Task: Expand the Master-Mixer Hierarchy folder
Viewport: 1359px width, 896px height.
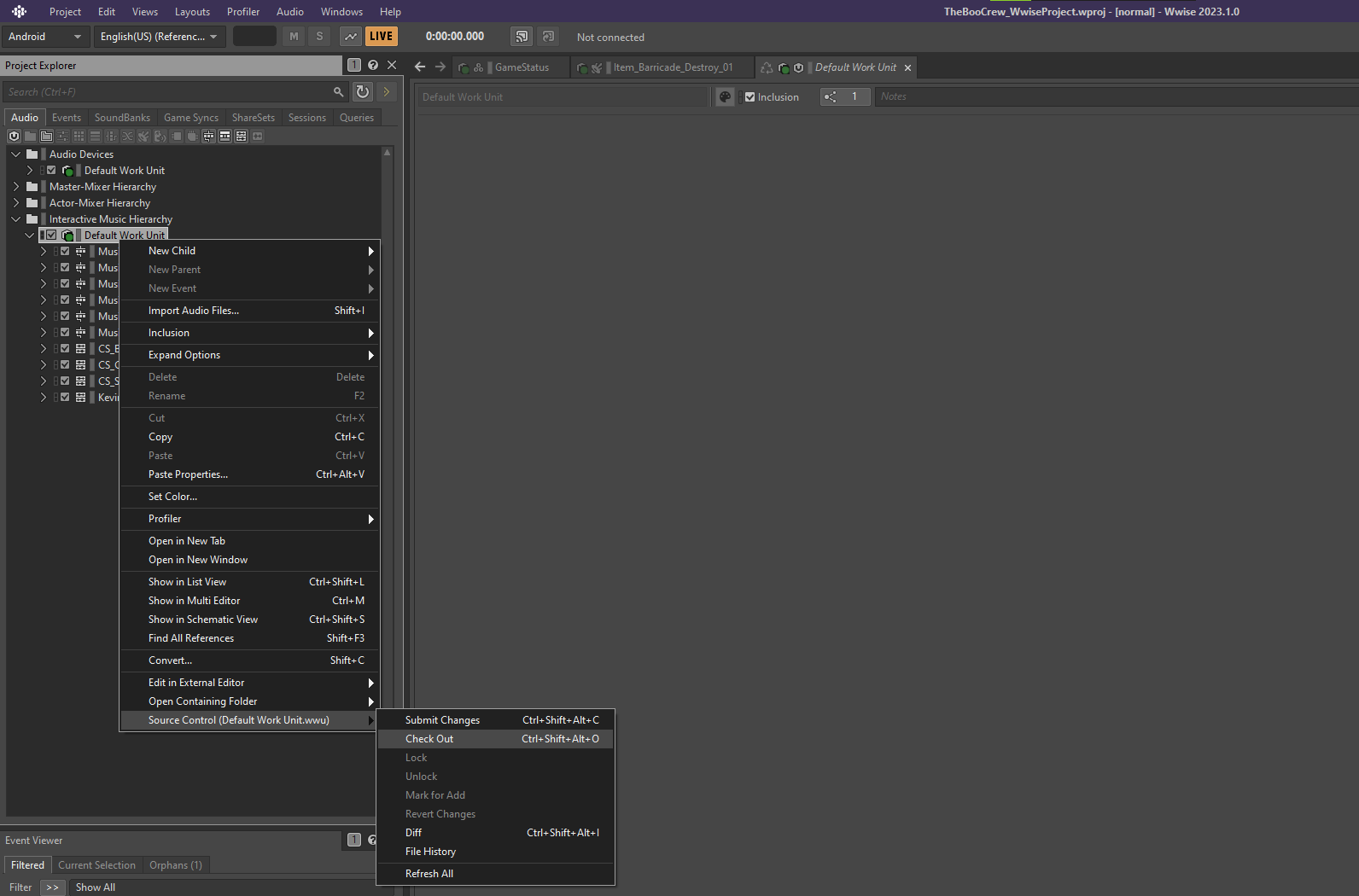Action: (x=15, y=187)
